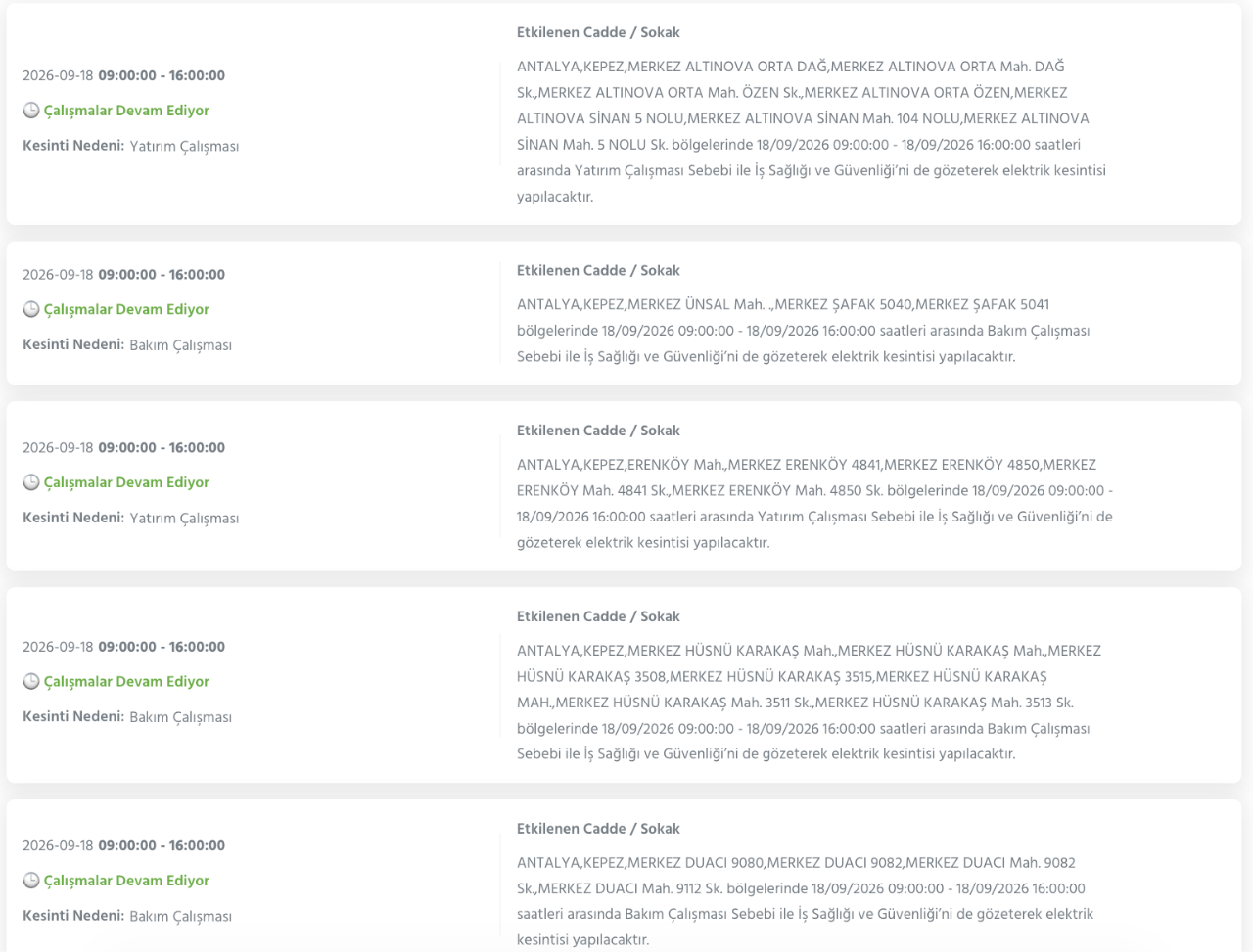
Task: Click the clock icon in the ERENKÖY outage card
Action: [31, 482]
